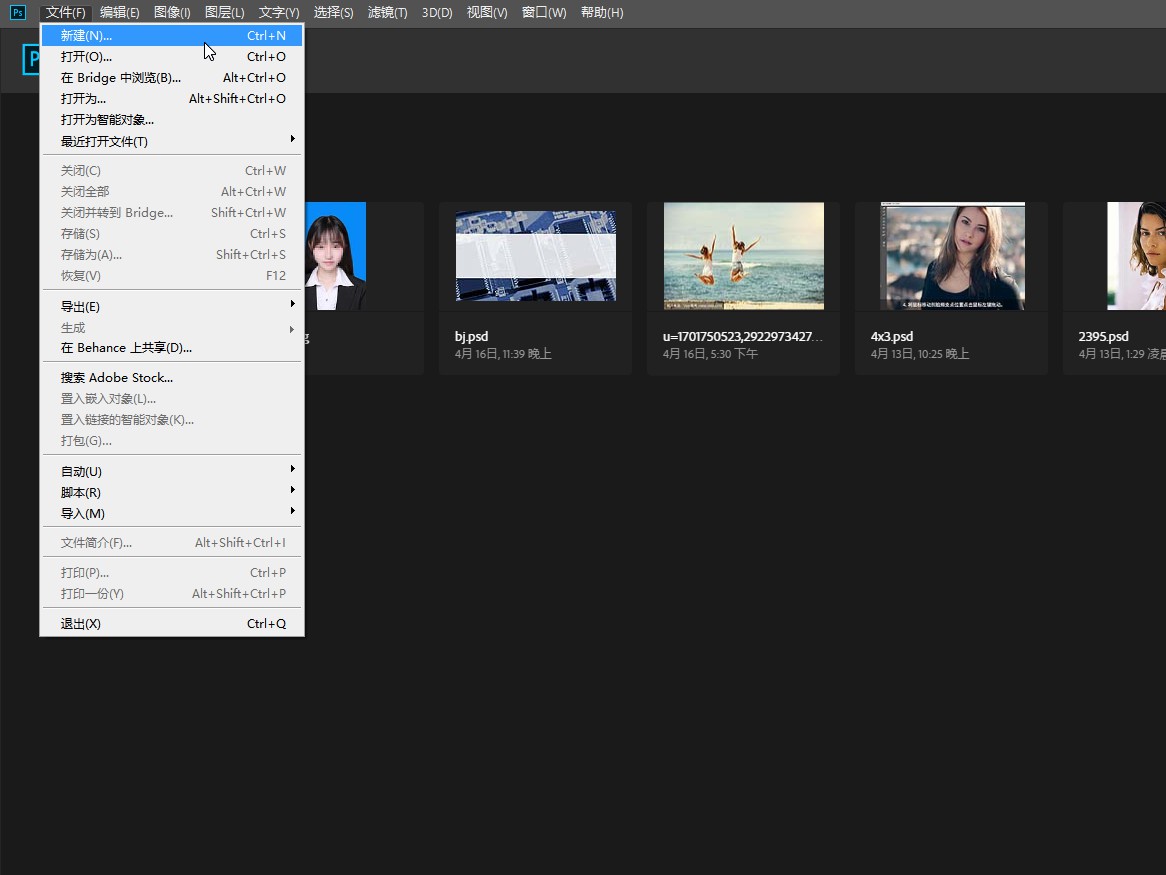Click date 4月 16日, 5:30 下午

(x=710, y=354)
